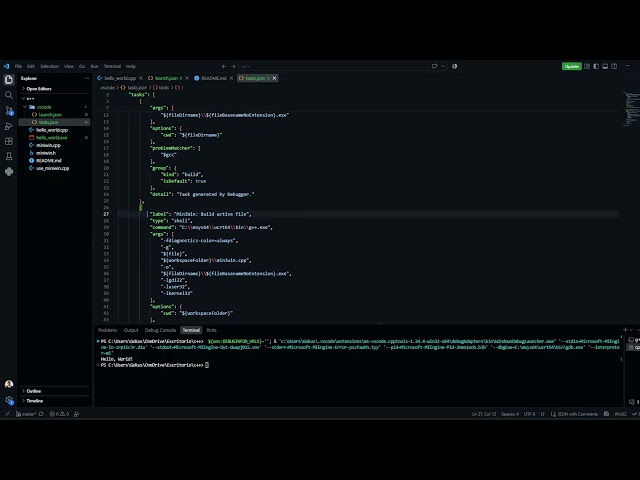
Task: Open the File menu
Action: tap(18, 66)
